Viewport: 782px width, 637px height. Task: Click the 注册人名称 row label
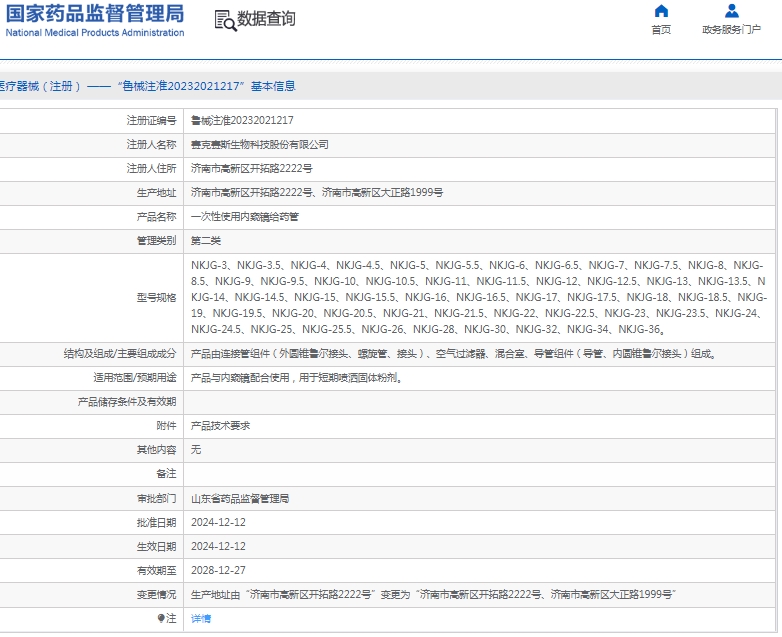pos(151,145)
